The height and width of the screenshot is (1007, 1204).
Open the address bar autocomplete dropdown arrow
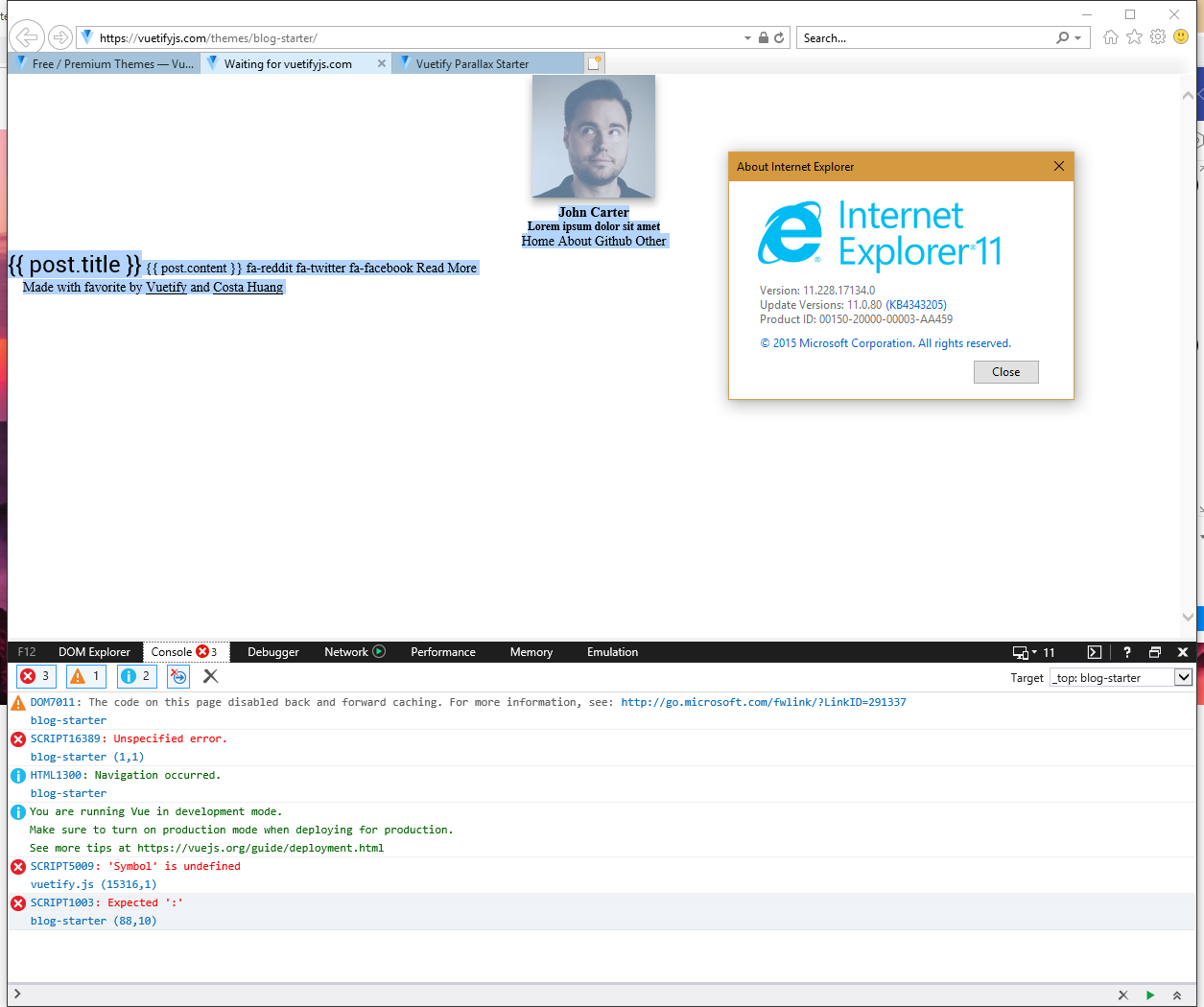point(748,38)
